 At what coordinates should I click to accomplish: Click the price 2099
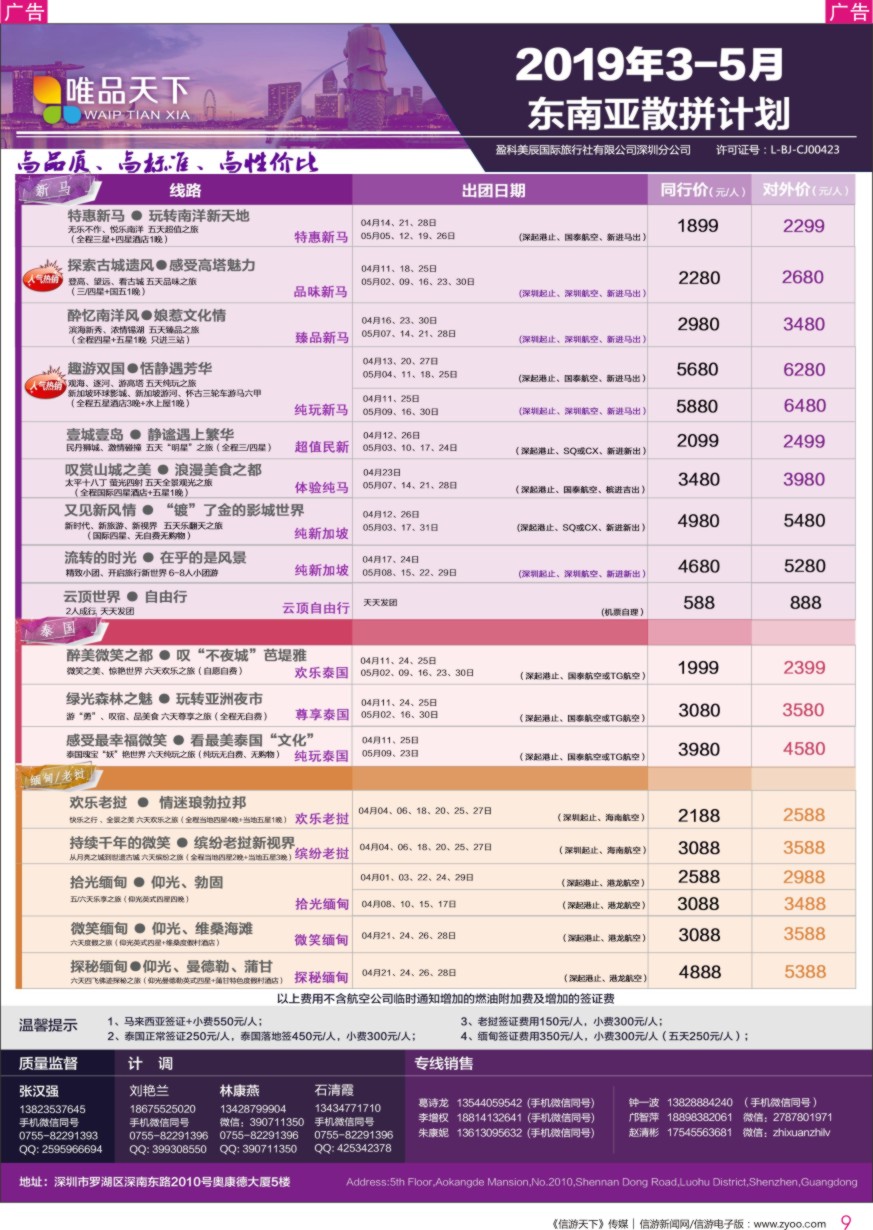[698, 441]
